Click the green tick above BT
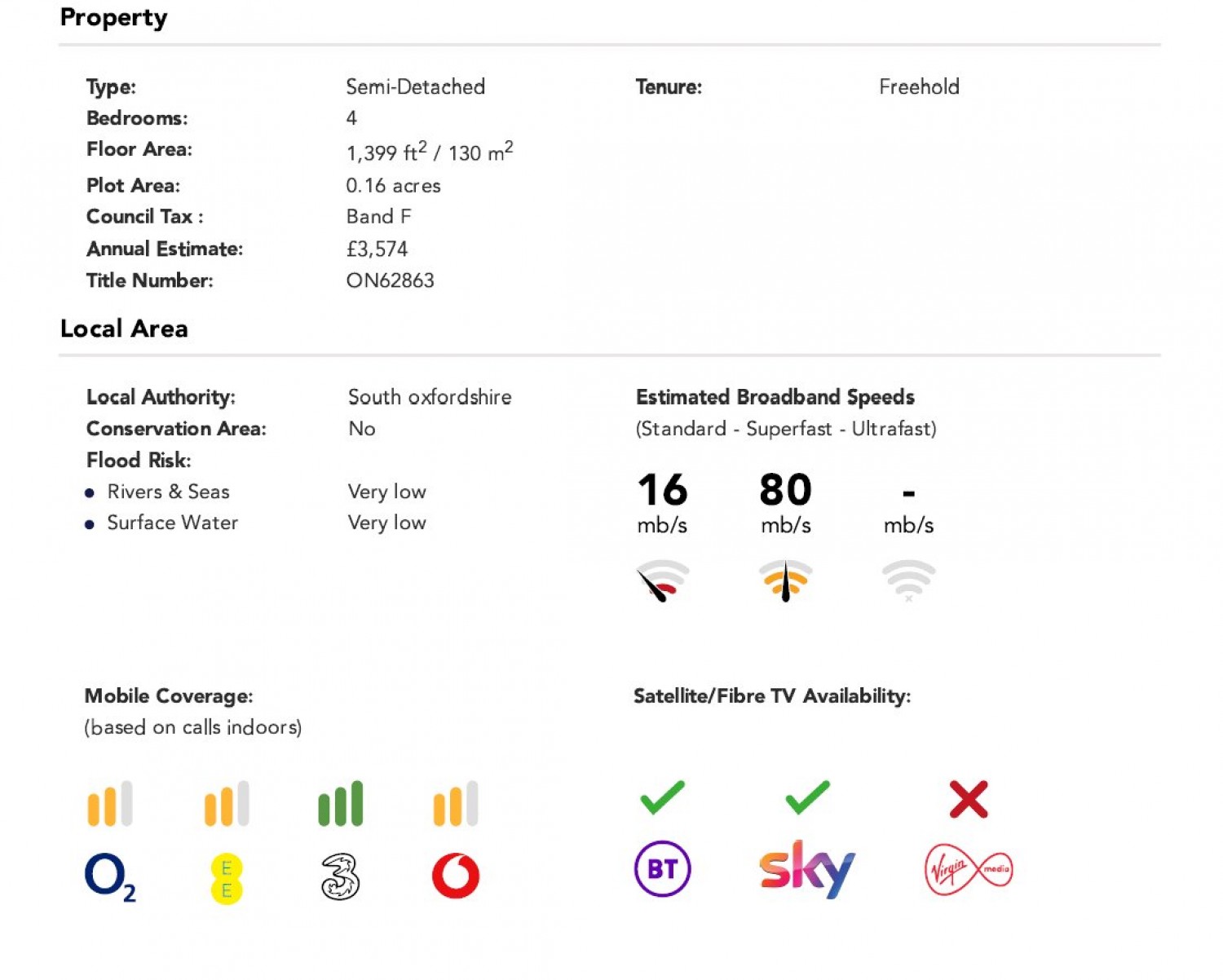This screenshot has height=980, width=1223. (662, 797)
